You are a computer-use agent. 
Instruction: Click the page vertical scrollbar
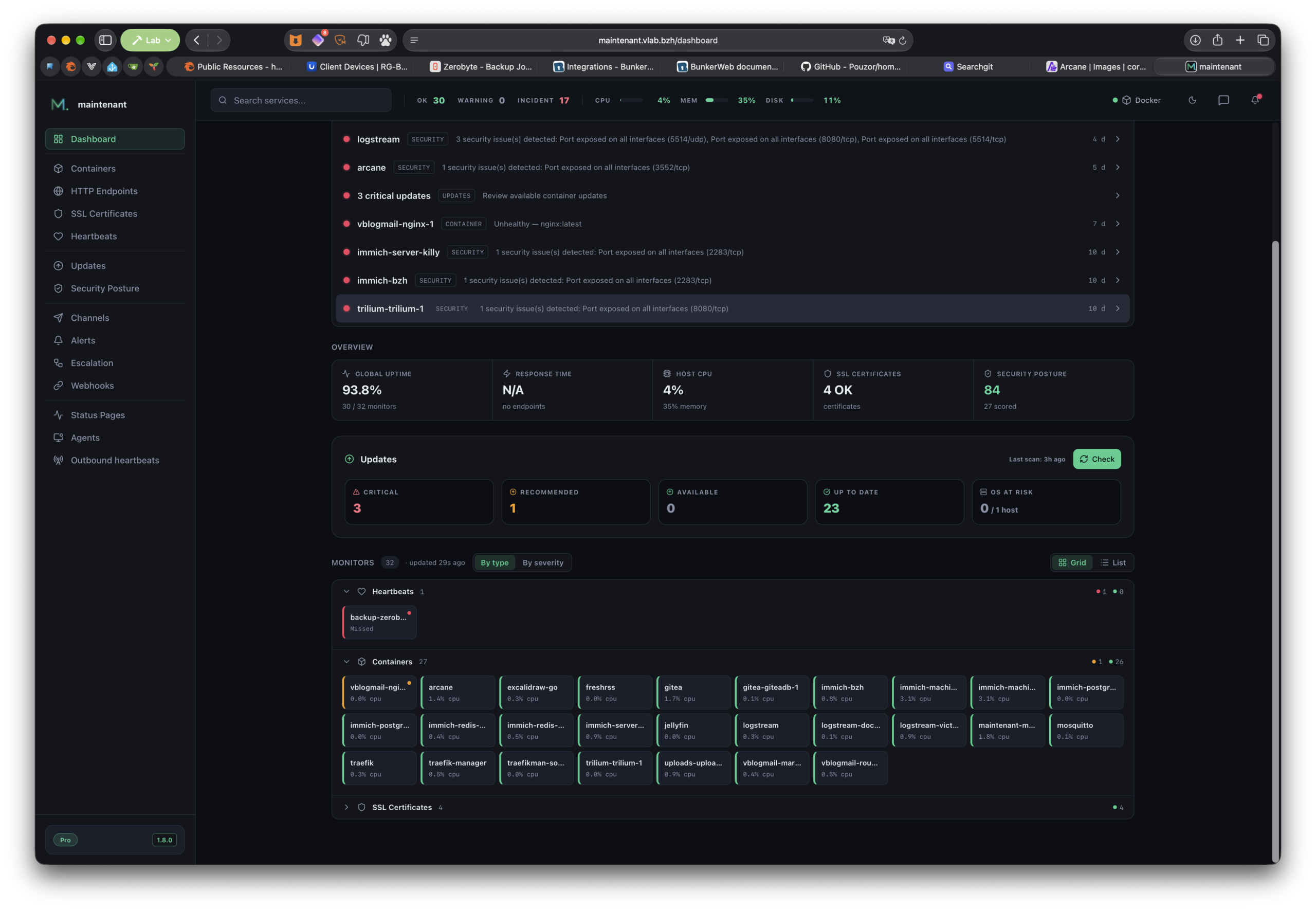pyautogui.click(x=1275, y=552)
